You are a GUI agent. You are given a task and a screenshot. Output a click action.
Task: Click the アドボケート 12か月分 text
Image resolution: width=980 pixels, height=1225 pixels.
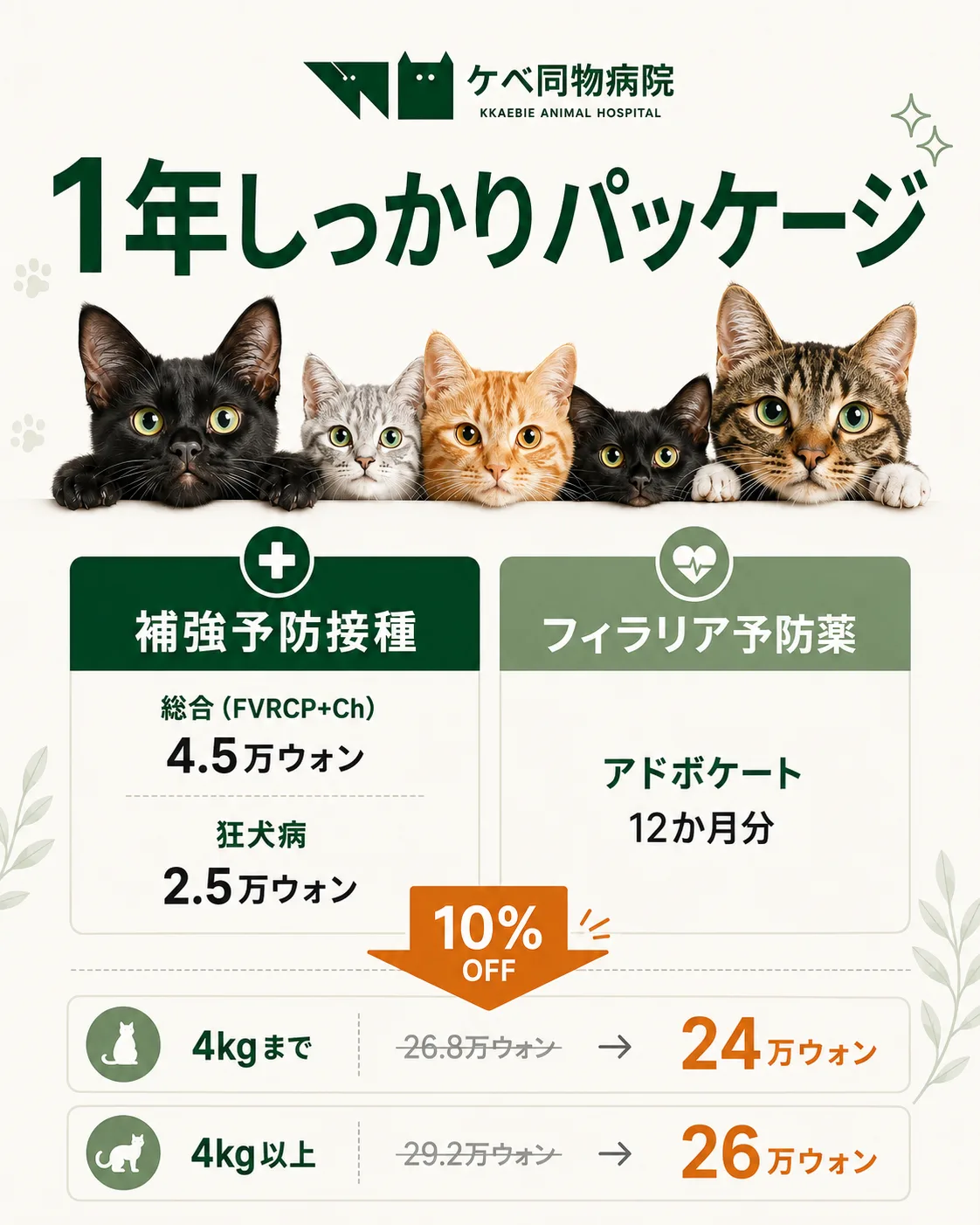tap(702, 800)
